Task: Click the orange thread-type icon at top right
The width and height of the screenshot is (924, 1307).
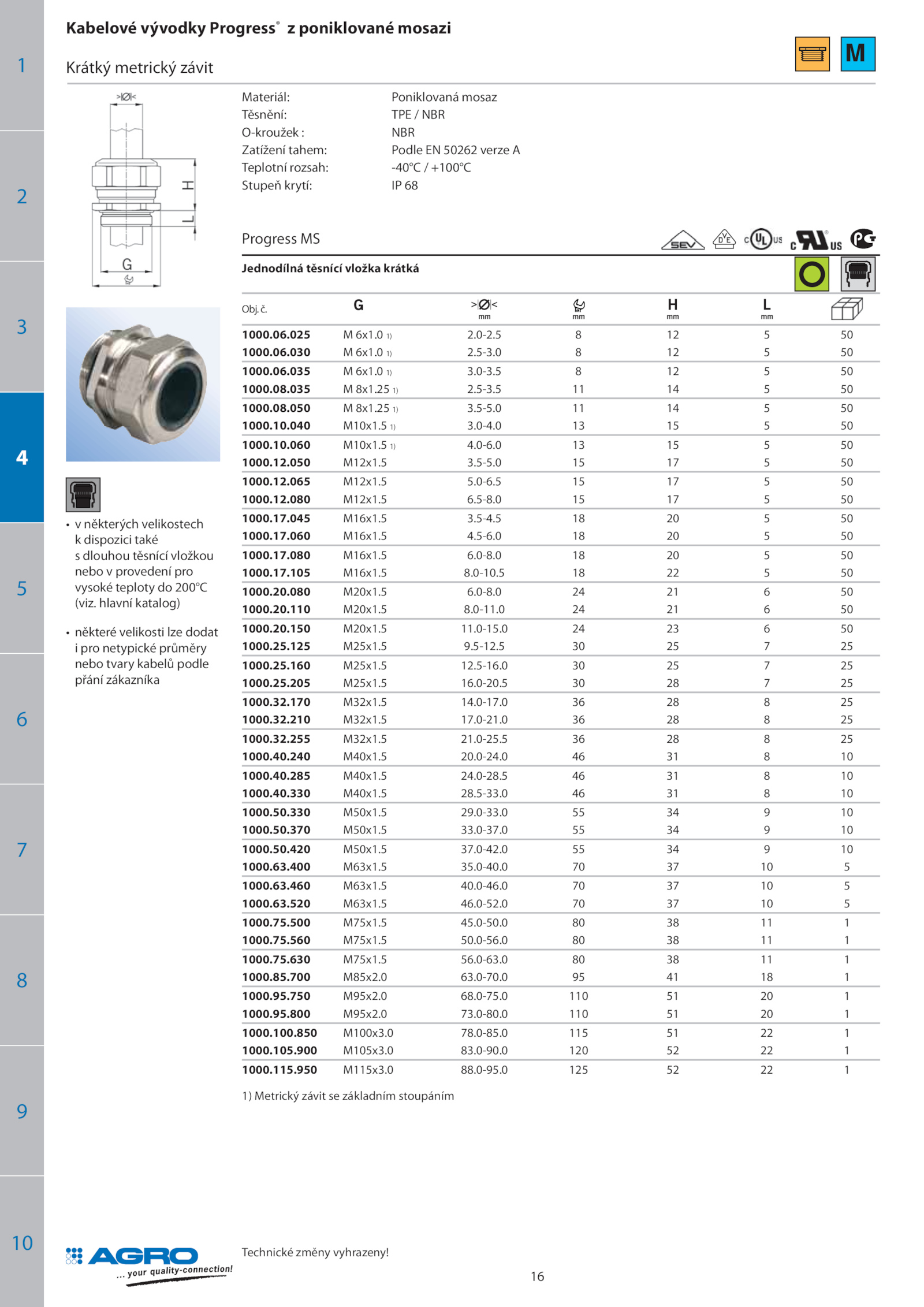Action: click(x=812, y=54)
